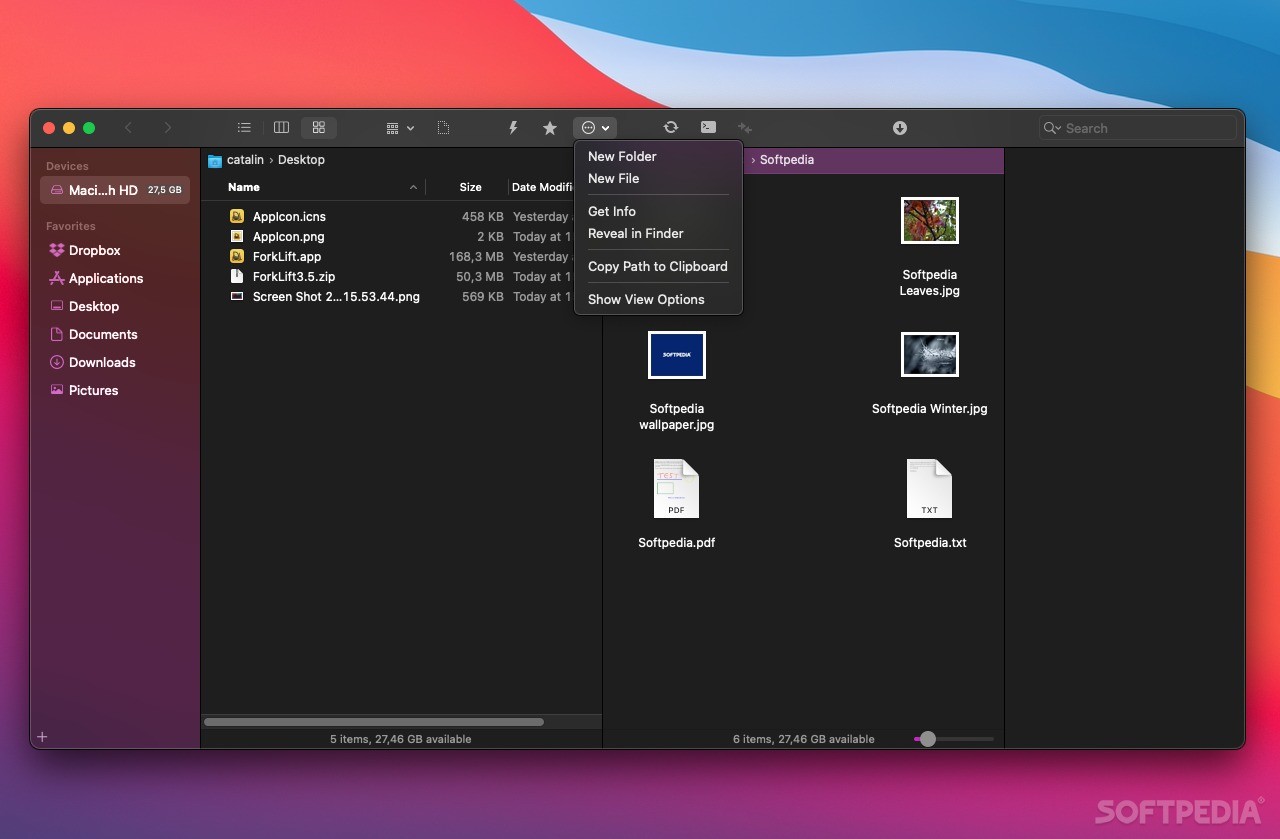Open the quick connect lightning icon
The image size is (1280, 839).
pos(513,128)
